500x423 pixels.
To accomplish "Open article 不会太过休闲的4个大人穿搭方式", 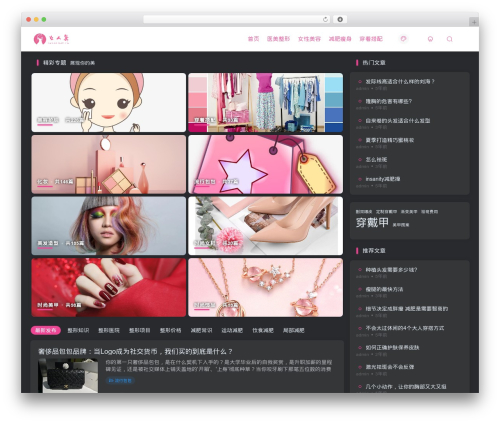I will [x=405, y=328].
